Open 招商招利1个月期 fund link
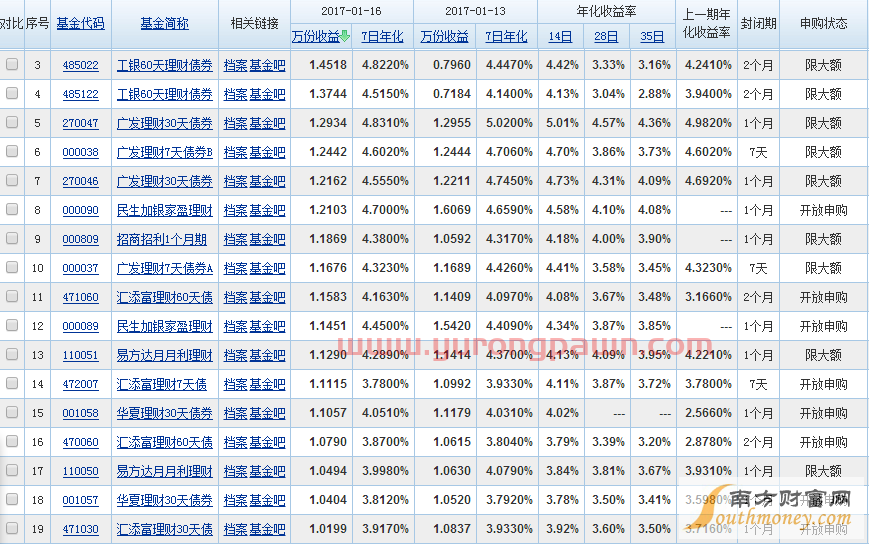 click(162, 239)
